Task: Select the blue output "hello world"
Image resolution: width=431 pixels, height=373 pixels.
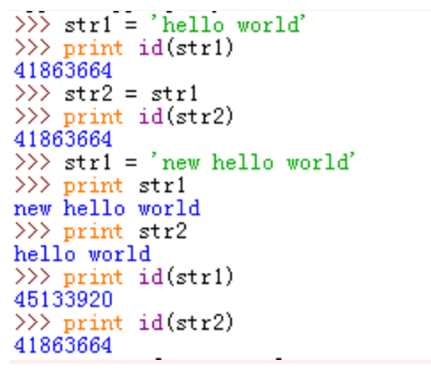Action: pos(82,254)
